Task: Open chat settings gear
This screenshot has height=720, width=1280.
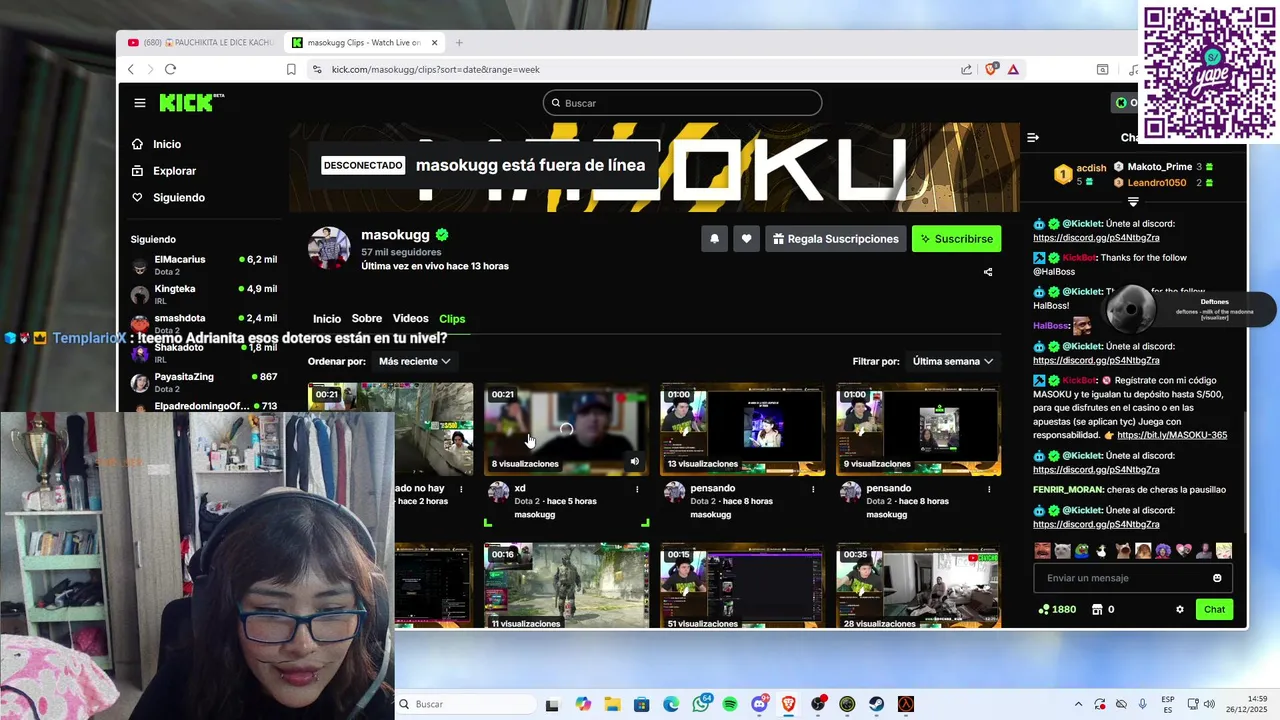Action: pyautogui.click(x=1180, y=609)
